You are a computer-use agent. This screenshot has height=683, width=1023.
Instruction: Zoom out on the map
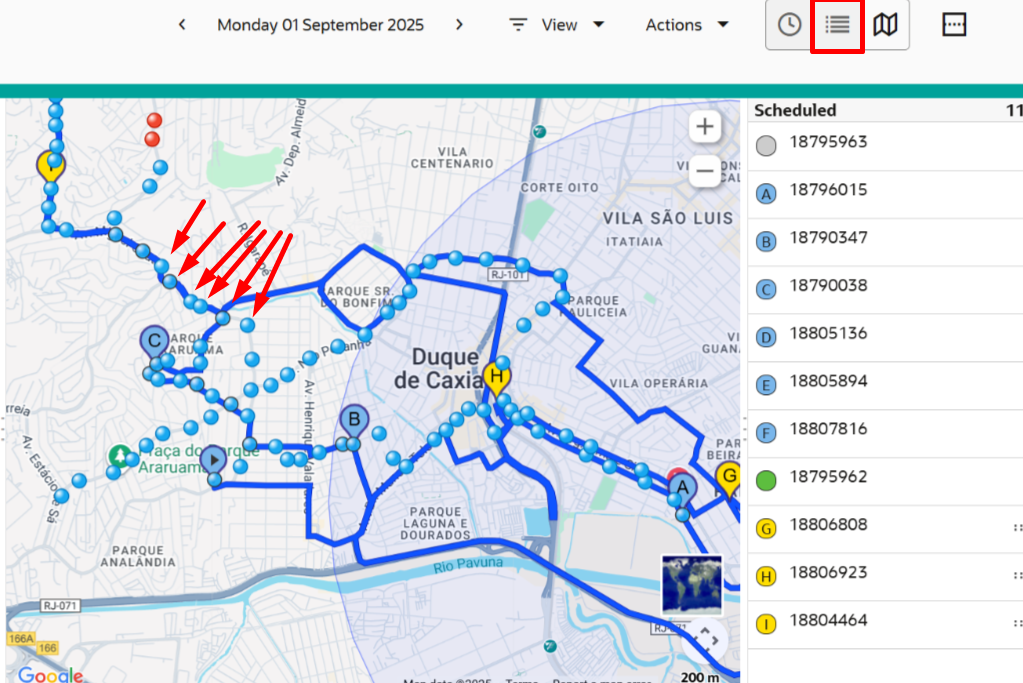(x=705, y=172)
